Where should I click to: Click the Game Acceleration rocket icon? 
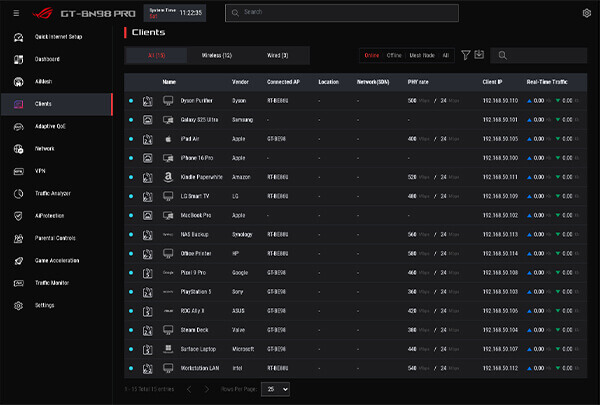coord(18,261)
